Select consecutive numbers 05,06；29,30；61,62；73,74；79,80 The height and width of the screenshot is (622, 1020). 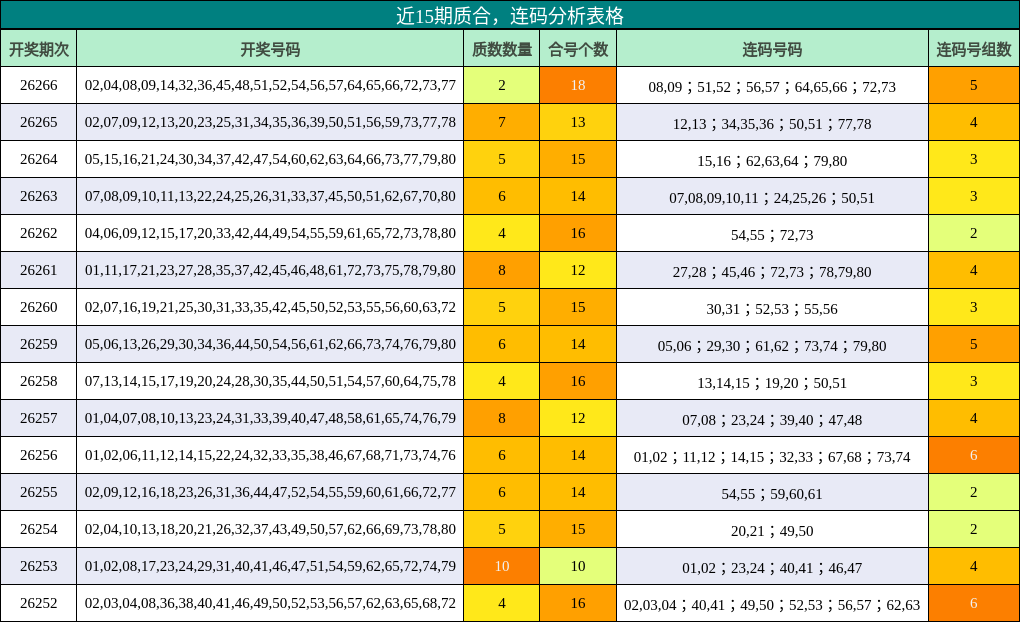pyautogui.click(x=772, y=346)
